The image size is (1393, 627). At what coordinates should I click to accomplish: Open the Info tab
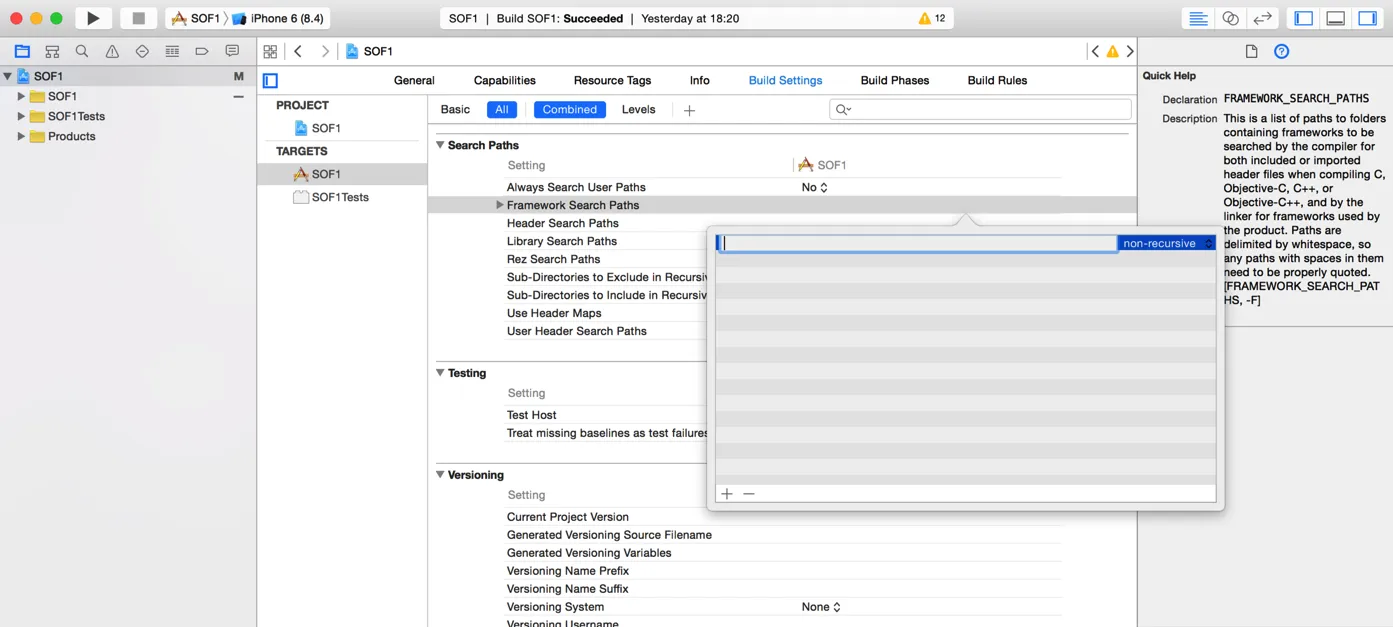point(700,80)
